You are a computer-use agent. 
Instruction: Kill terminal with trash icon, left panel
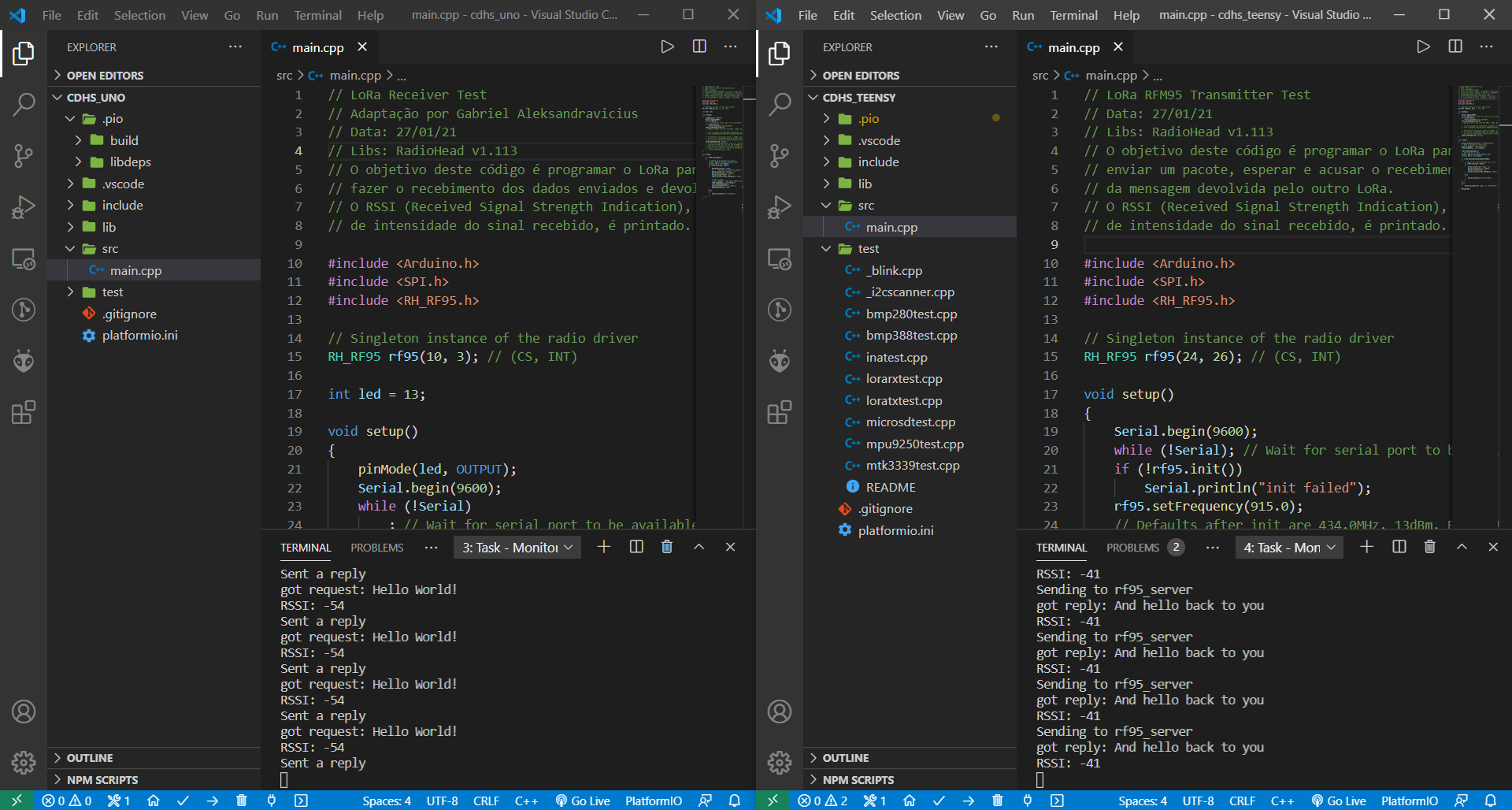[x=667, y=547]
